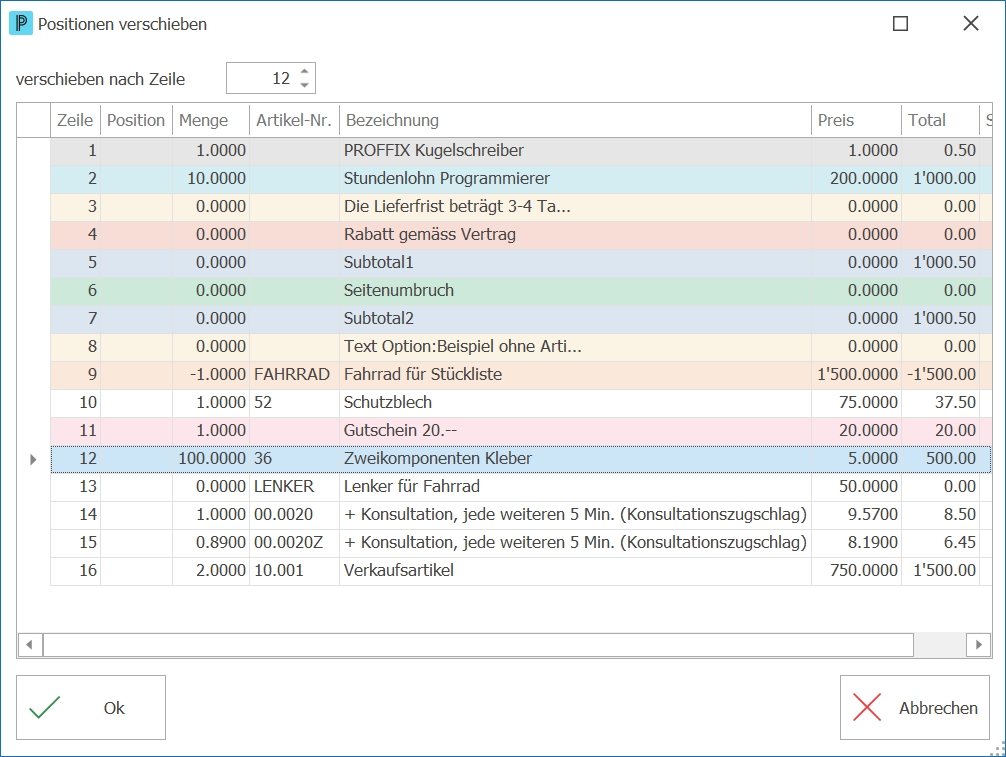The image size is (1006, 757).
Task: Sort by the Zeile column header
Action: click(x=75, y=120)
